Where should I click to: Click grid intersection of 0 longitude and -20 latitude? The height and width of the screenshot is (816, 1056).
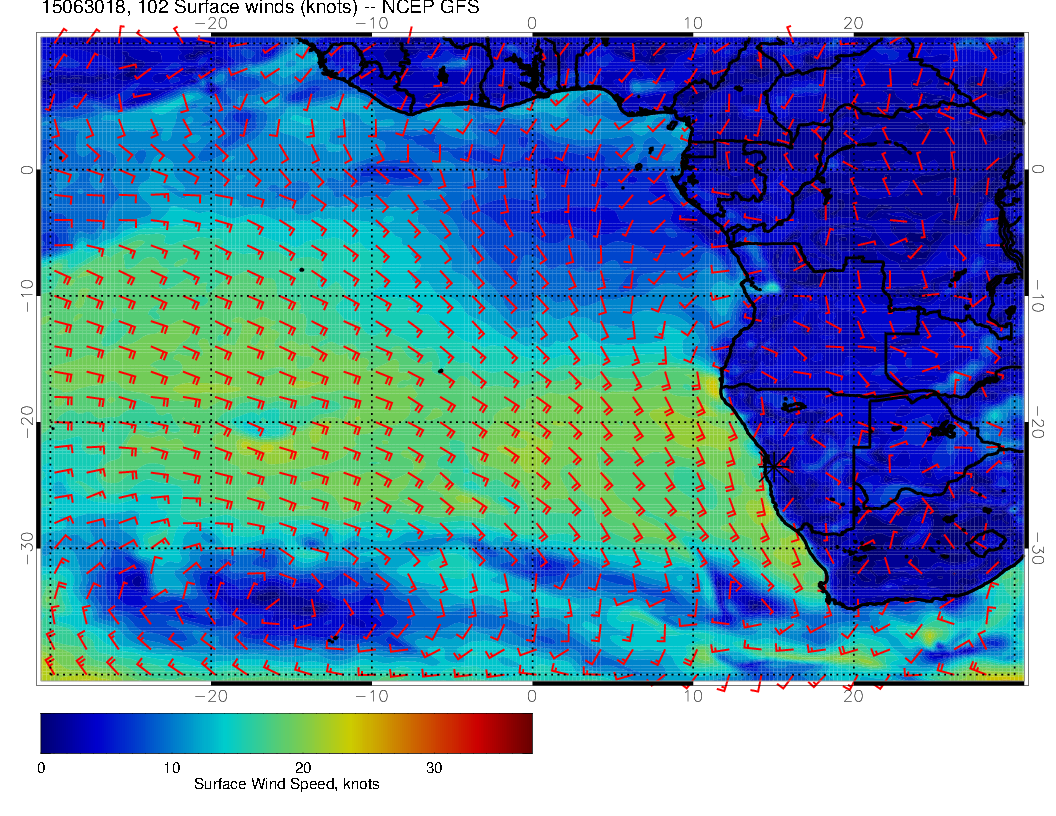pos(532,422)
